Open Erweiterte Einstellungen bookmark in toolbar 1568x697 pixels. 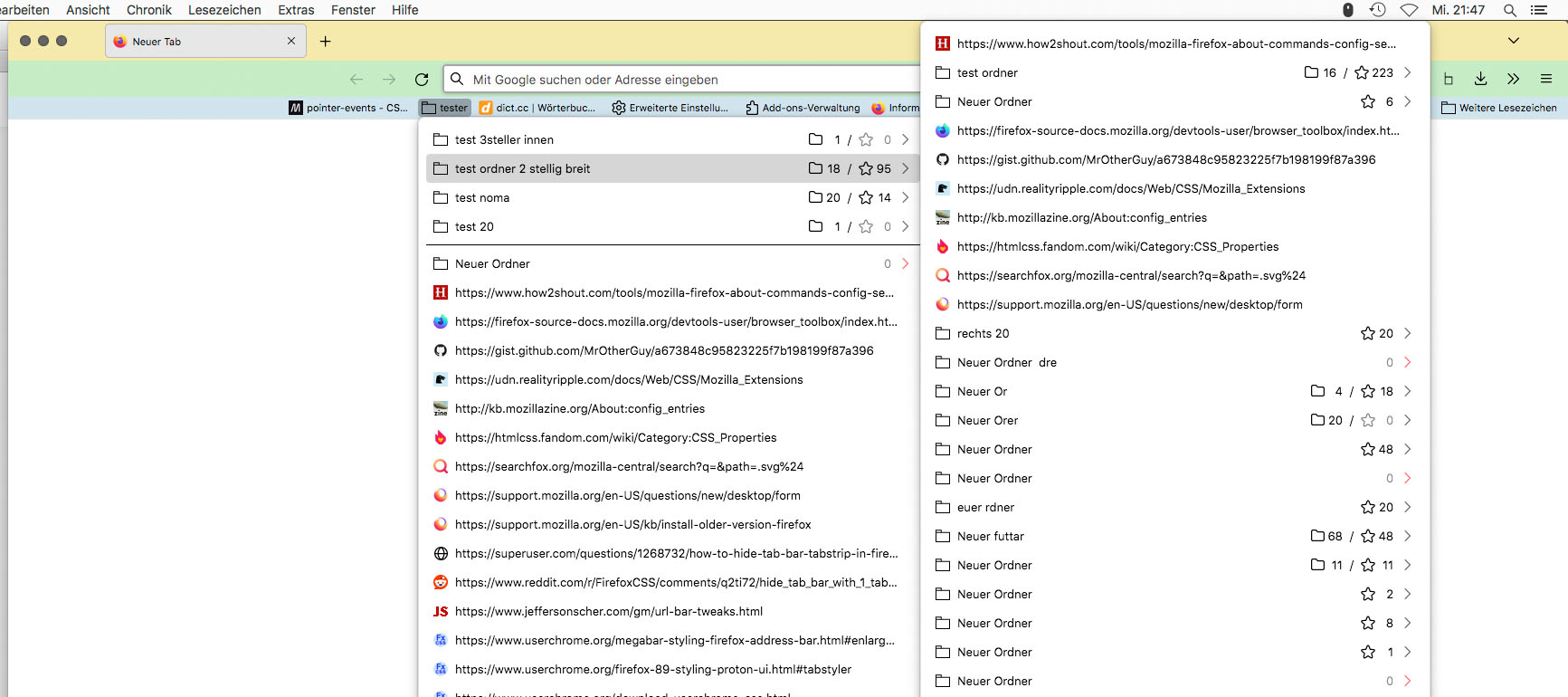click(670, 108)
